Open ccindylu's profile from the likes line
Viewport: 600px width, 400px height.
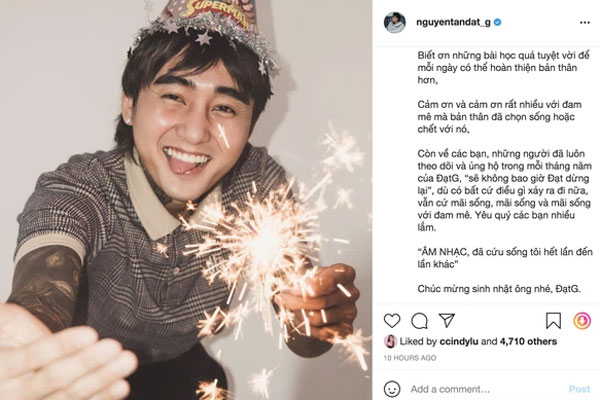coord(463,341)
